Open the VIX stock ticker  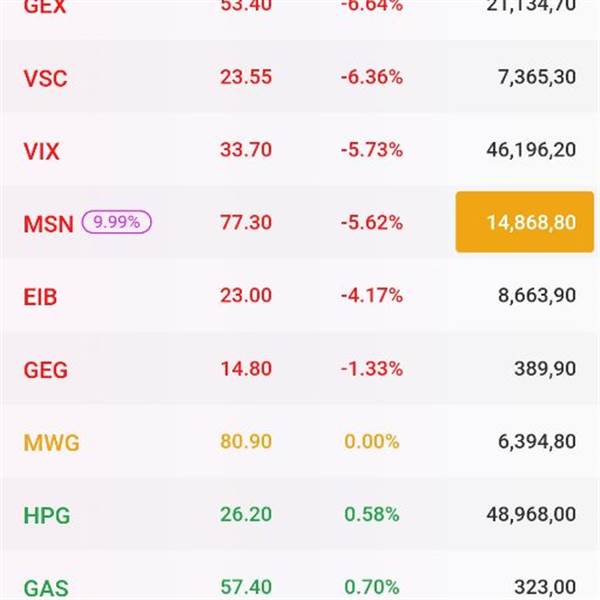pyautogui.click(x=41, y=151)
